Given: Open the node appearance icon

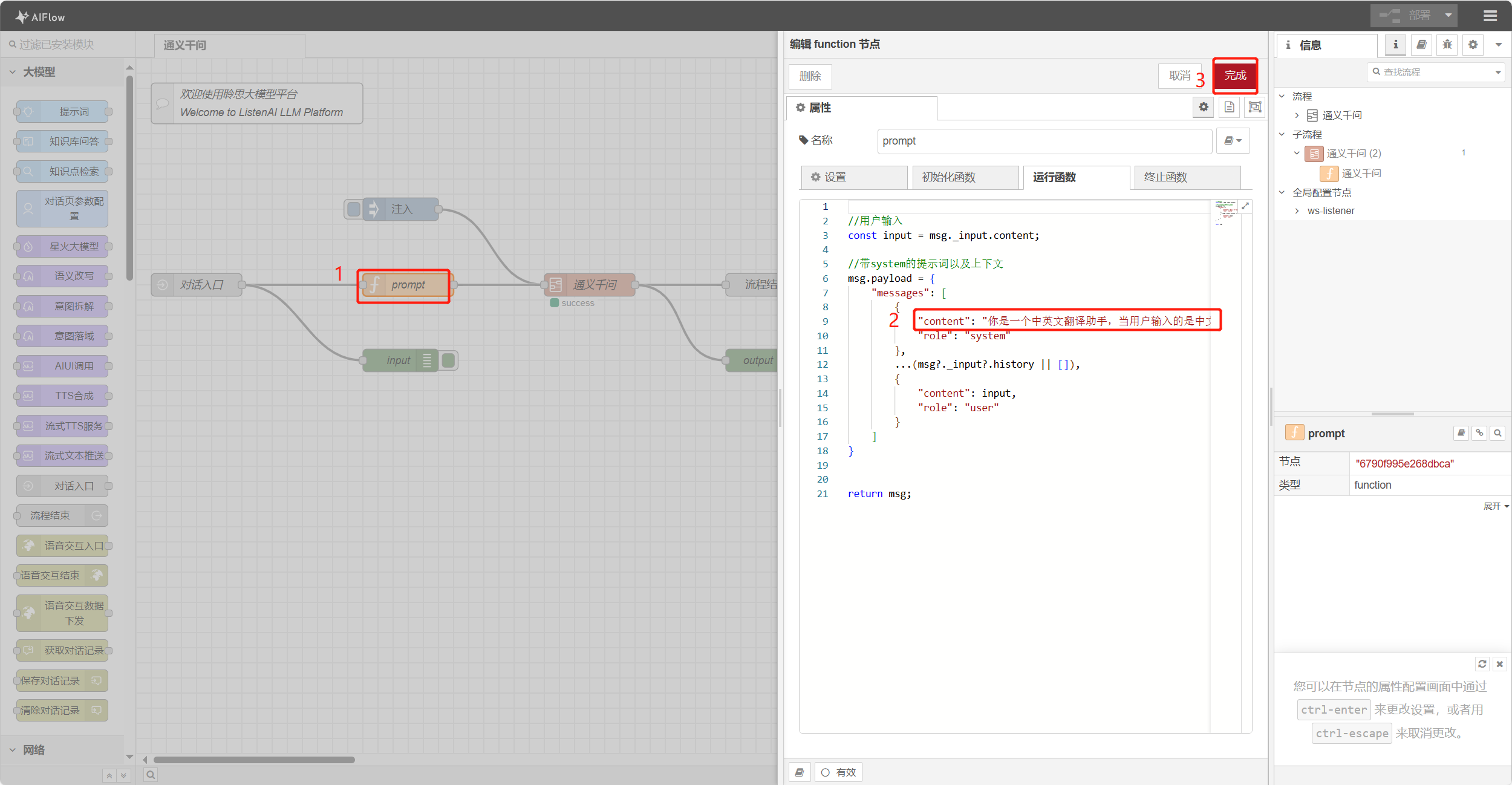Looking at the screenshot, I should tap(1255, 107).
